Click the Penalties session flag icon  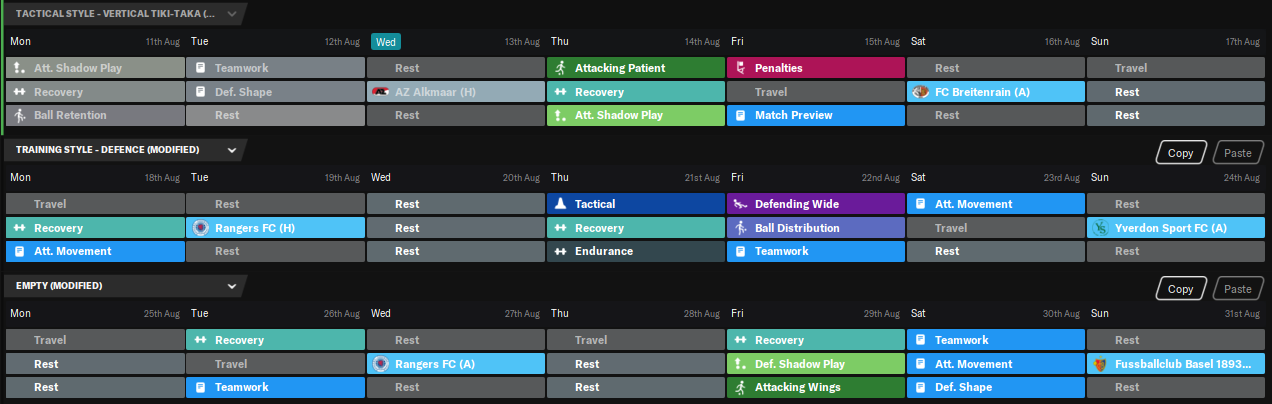740,68
